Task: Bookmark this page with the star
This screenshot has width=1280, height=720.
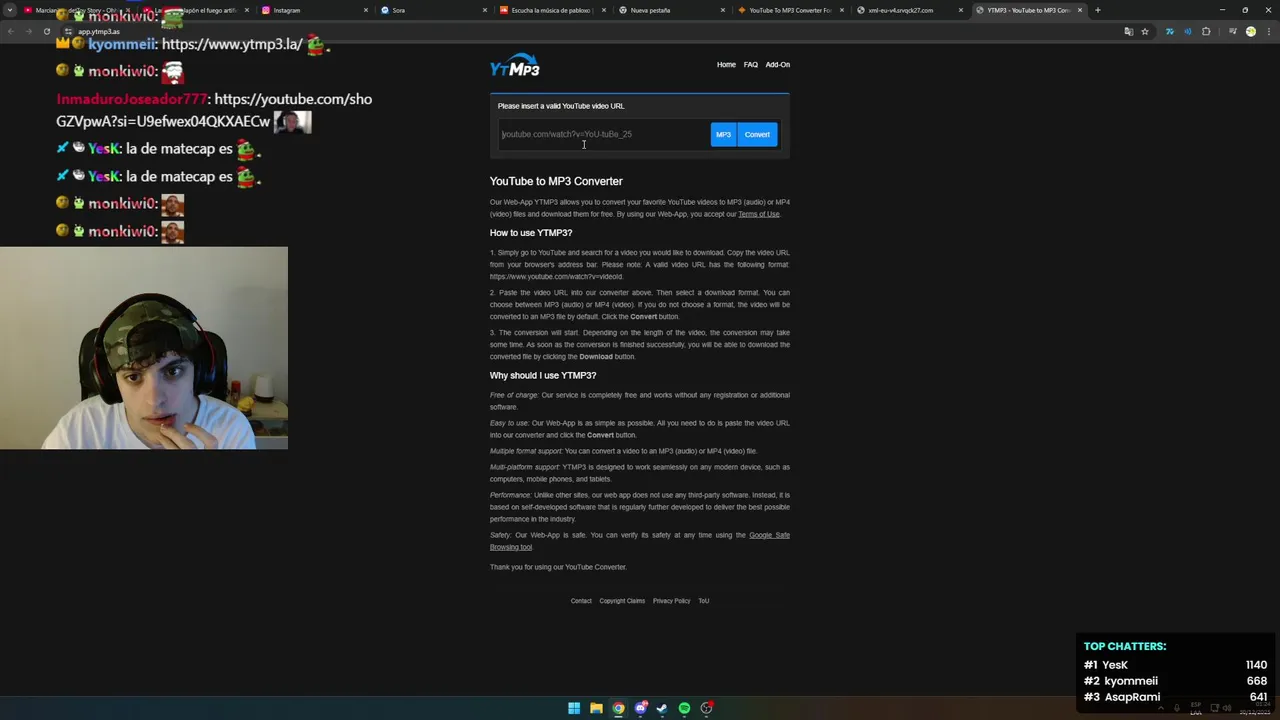Action: [1145, 31]
